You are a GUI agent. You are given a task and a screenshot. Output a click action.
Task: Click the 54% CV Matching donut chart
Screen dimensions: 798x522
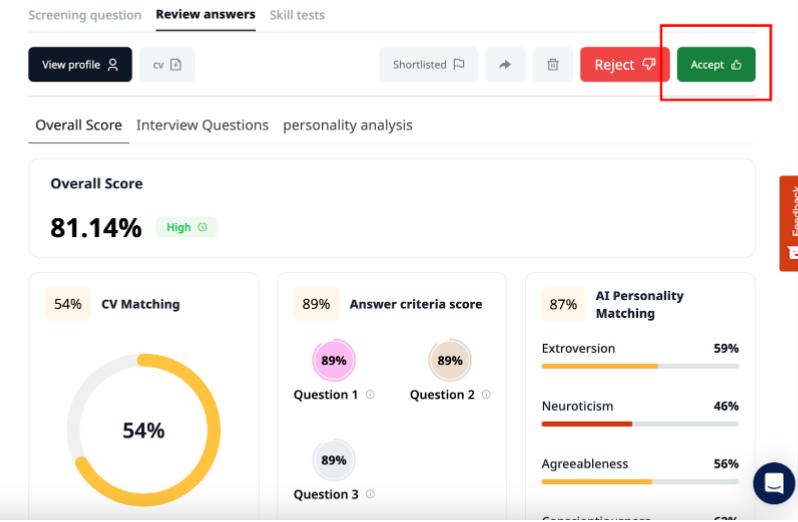(x=143, y=430)
